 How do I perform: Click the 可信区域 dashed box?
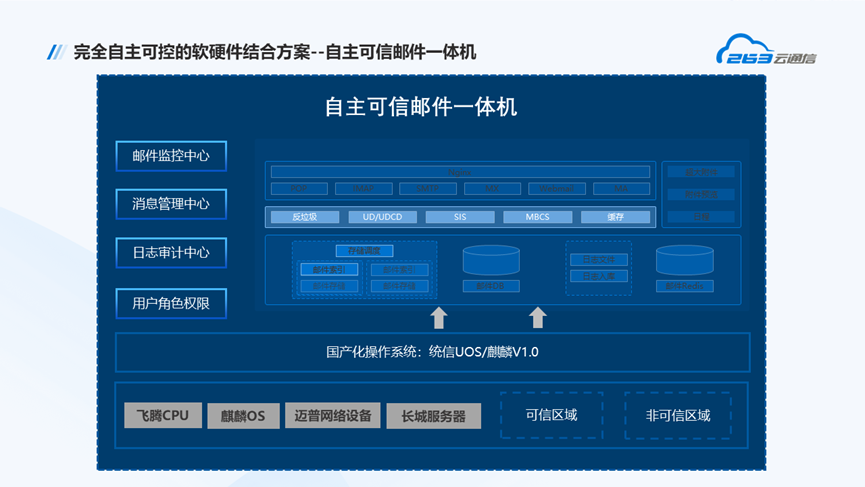(551, 415)
